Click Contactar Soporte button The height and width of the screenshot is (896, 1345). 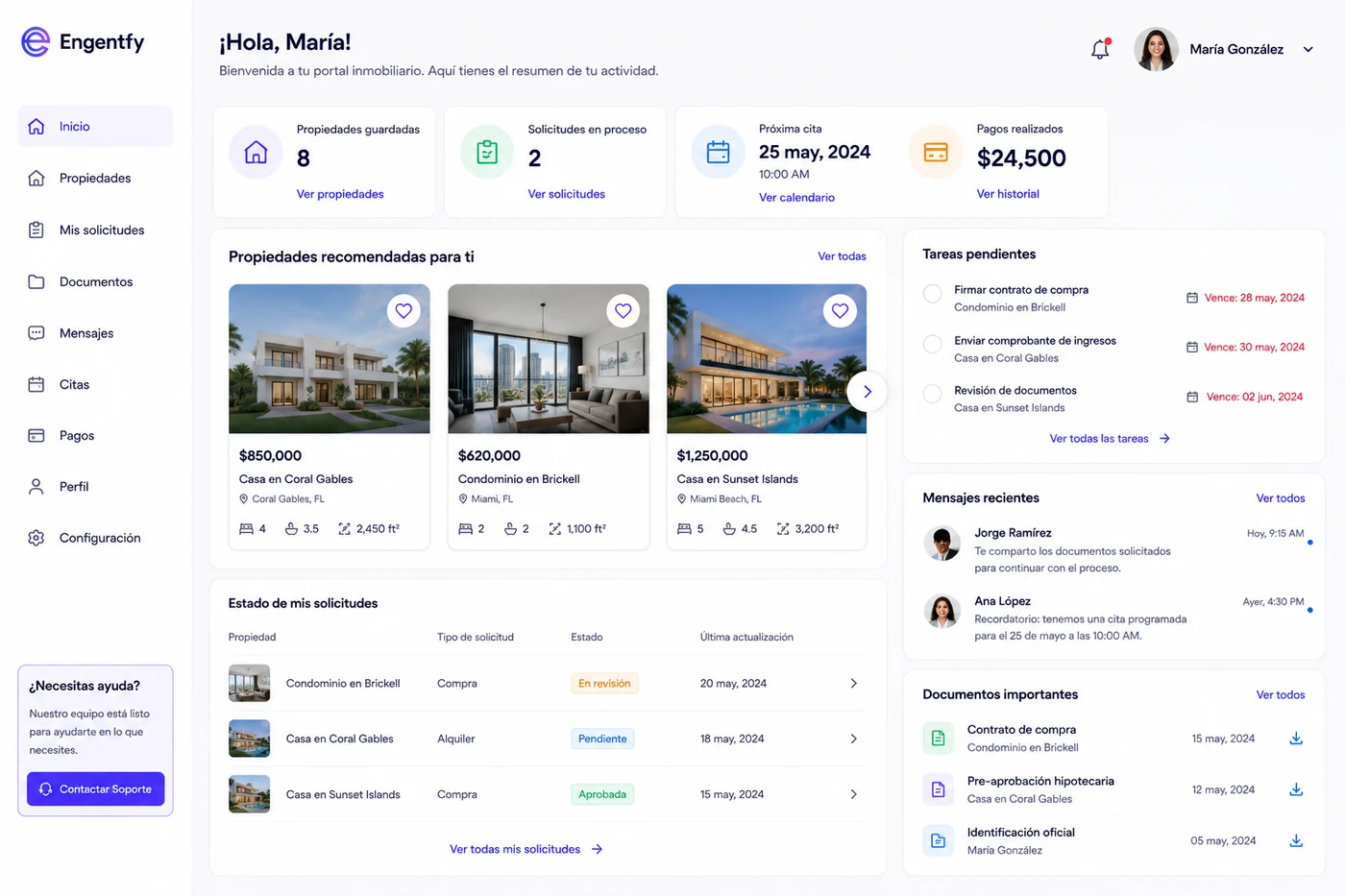pos(96,789)
